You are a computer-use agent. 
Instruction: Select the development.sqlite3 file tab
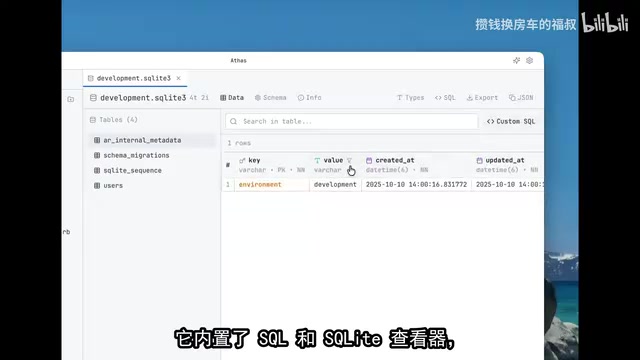(135, 78)
